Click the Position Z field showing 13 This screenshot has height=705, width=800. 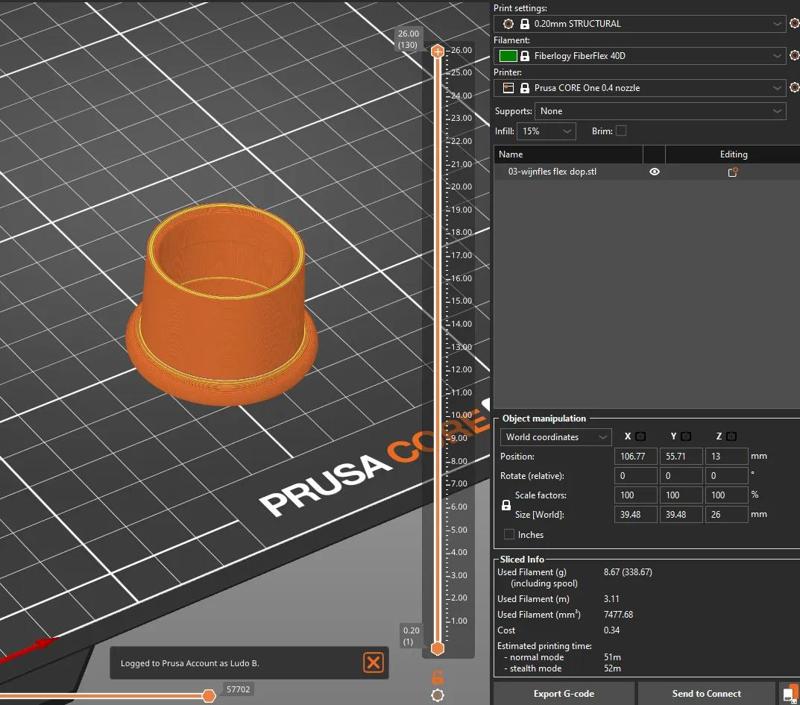(x=727, y=456)
